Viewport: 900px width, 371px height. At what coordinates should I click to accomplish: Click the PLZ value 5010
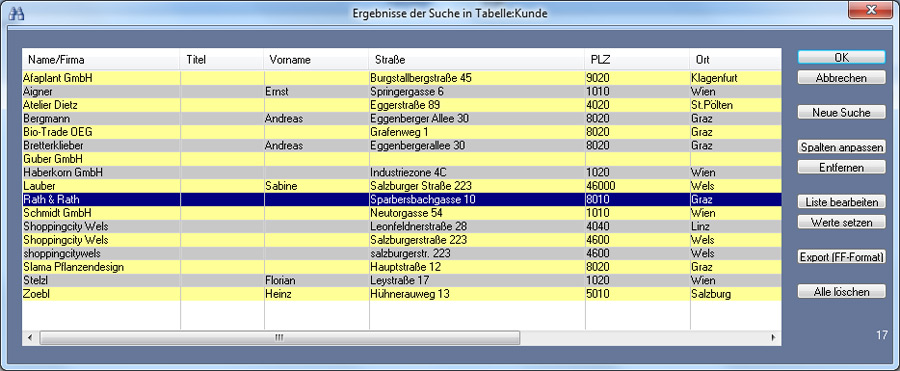pyautogui.click(x=598, y=294)
